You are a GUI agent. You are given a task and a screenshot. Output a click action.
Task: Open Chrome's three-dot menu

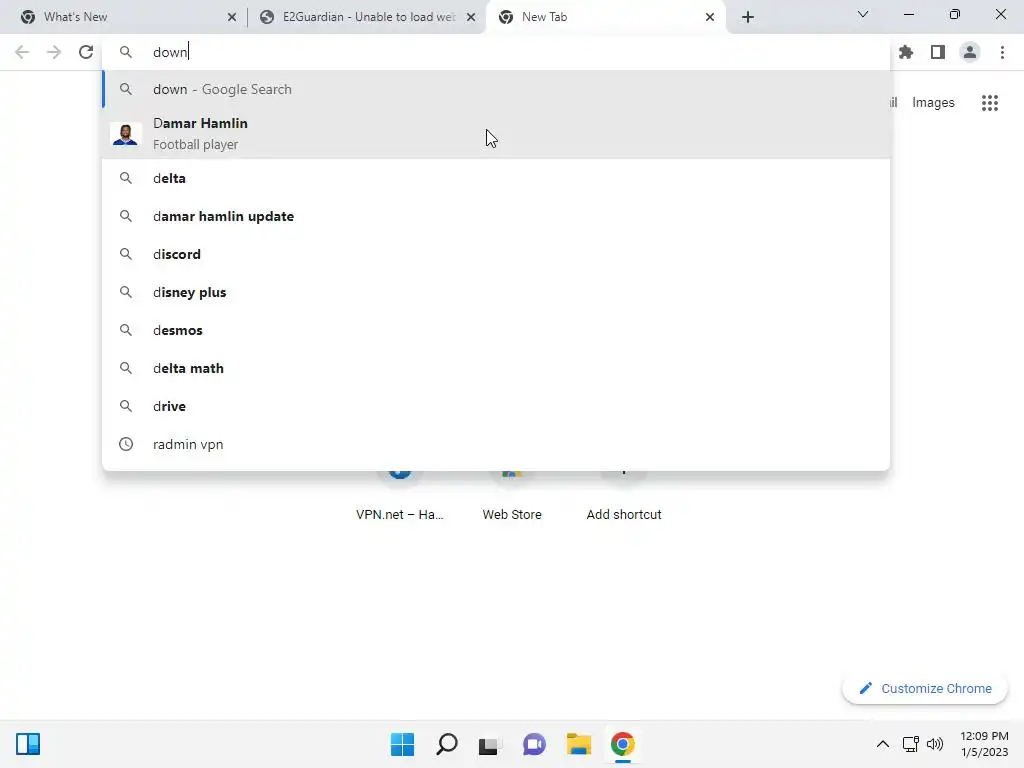point(1002,52)
